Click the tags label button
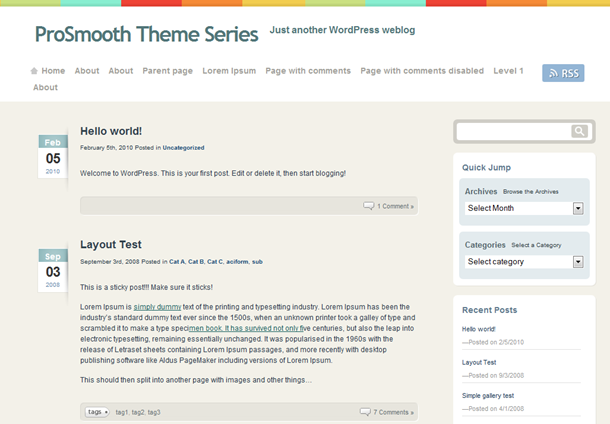610x424 pixels. (97, 412)
